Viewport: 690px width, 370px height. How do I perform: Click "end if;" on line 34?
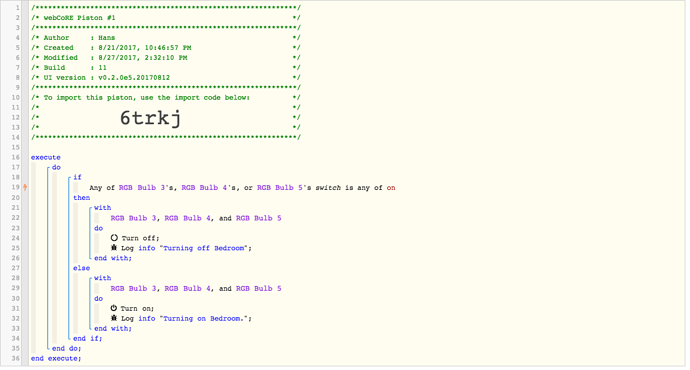pyautogui.click(x=88, y=338)
